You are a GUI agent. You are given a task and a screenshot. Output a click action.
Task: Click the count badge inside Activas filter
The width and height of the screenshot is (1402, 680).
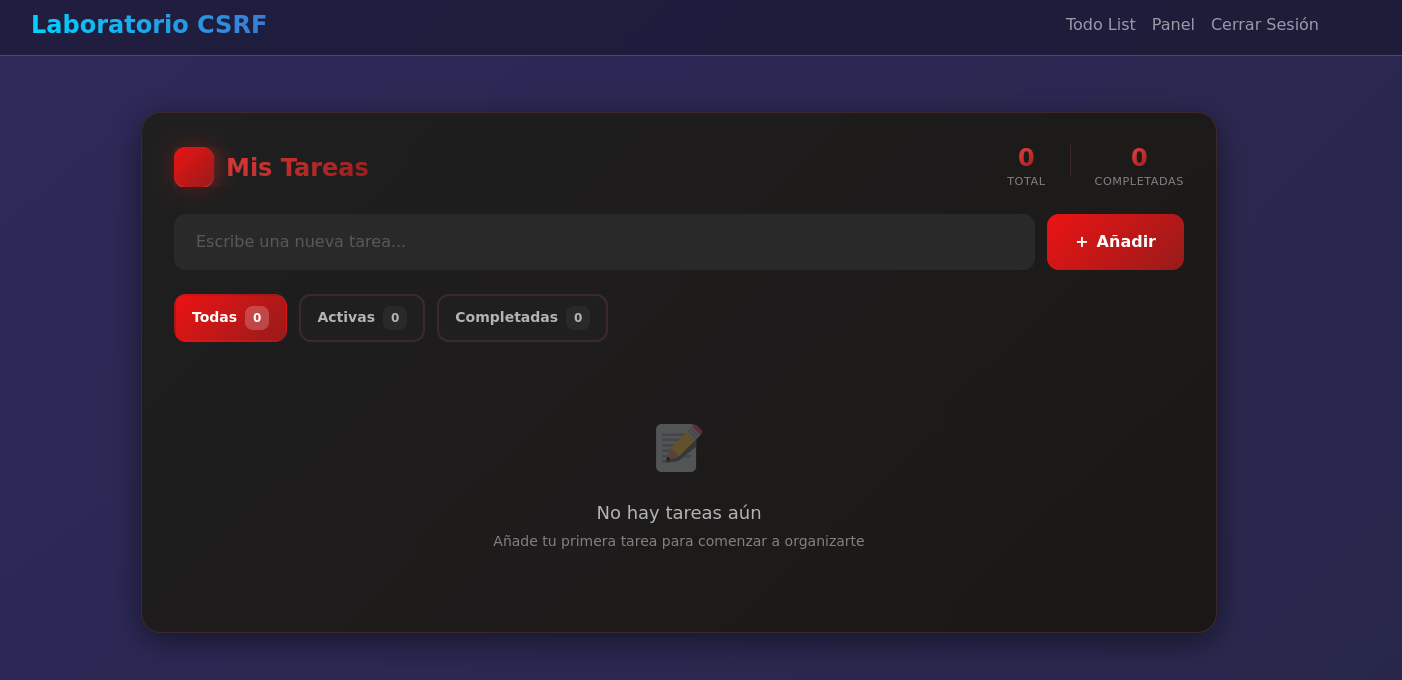coord(395,318)
